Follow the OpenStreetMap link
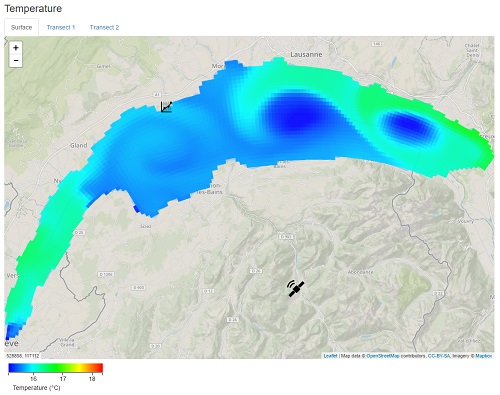 [383, 356]
